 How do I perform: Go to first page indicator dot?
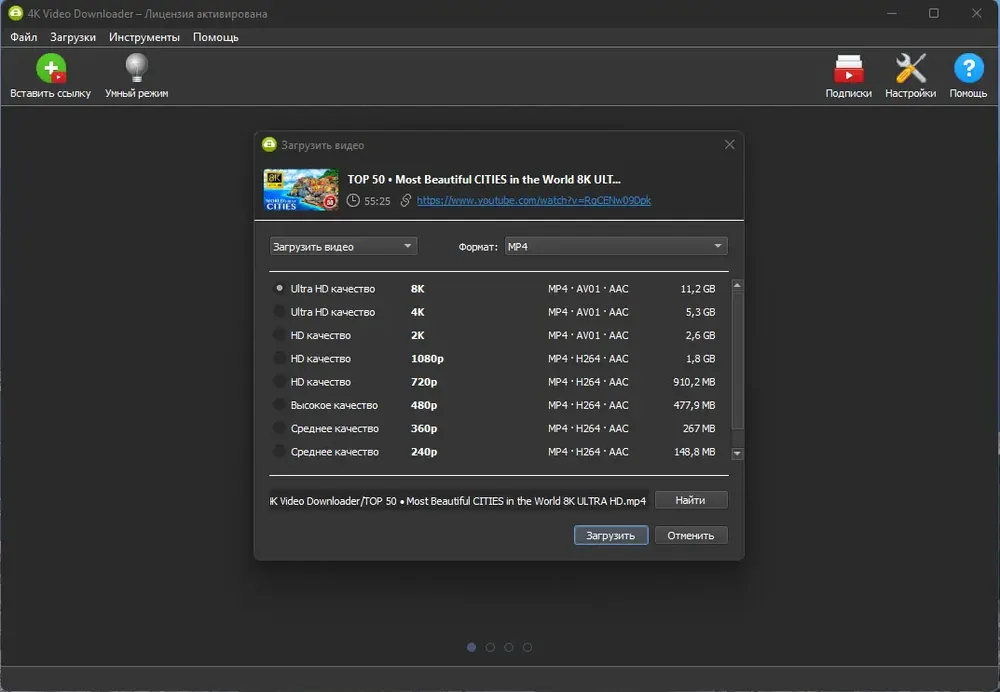coord(471,647)
